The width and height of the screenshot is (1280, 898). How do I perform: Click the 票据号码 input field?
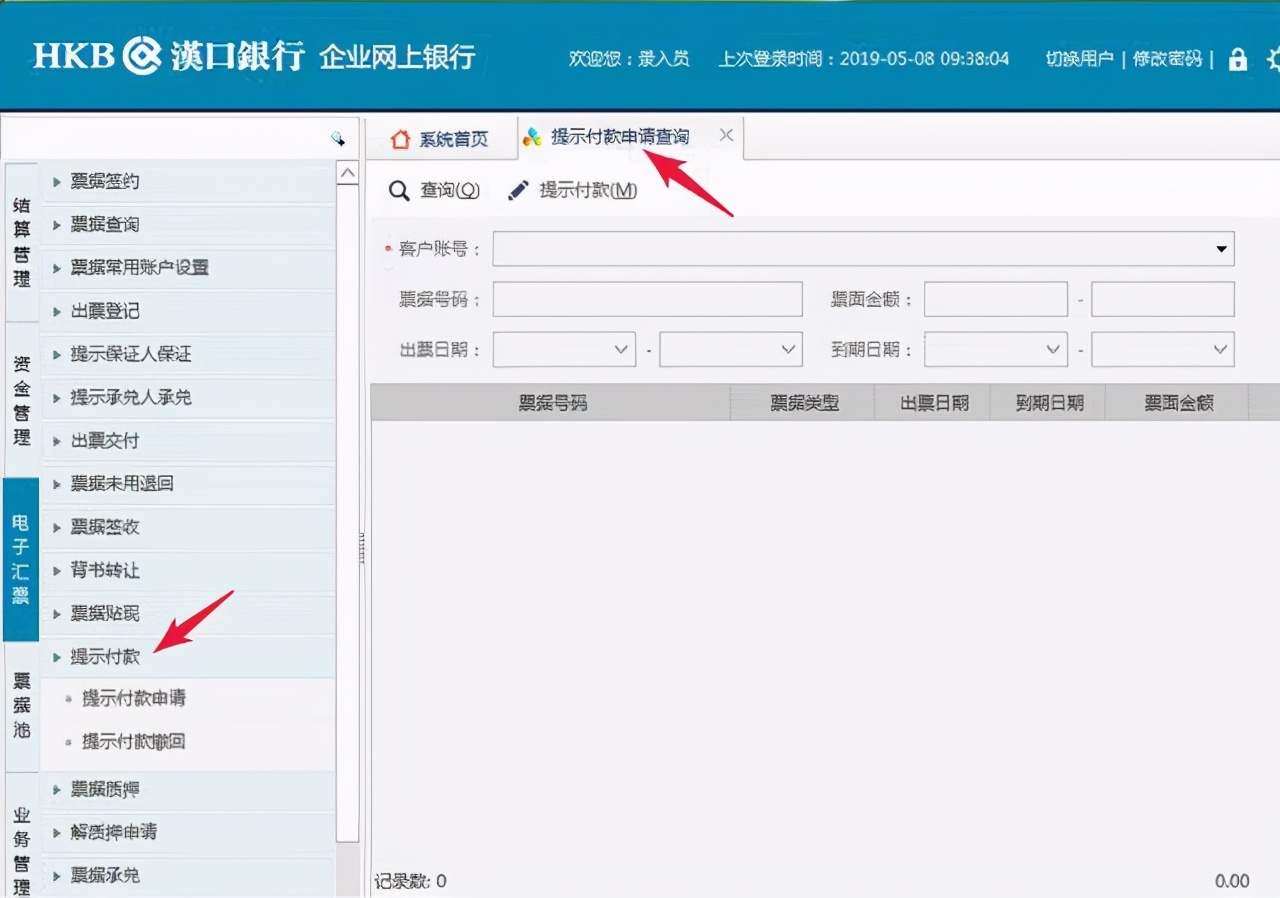(646, 299)
